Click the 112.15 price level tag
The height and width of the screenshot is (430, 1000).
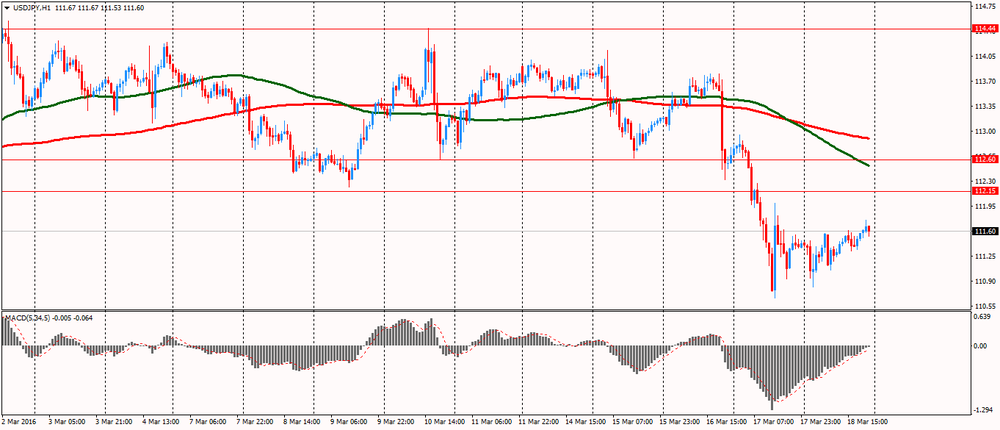[x=985, y=191]
